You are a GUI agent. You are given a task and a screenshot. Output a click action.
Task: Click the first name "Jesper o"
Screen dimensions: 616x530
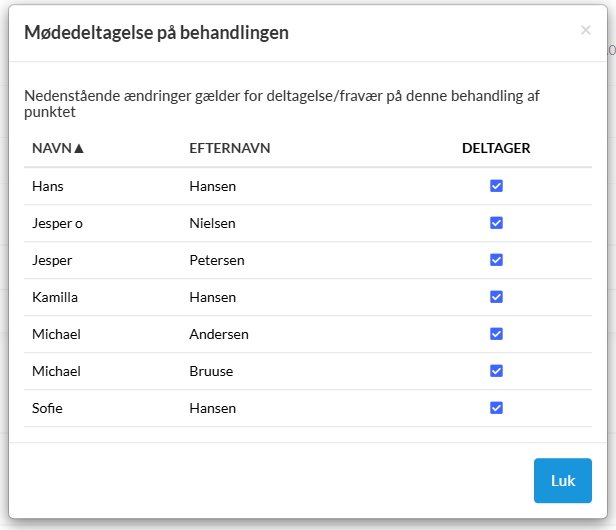click(57, 223)
